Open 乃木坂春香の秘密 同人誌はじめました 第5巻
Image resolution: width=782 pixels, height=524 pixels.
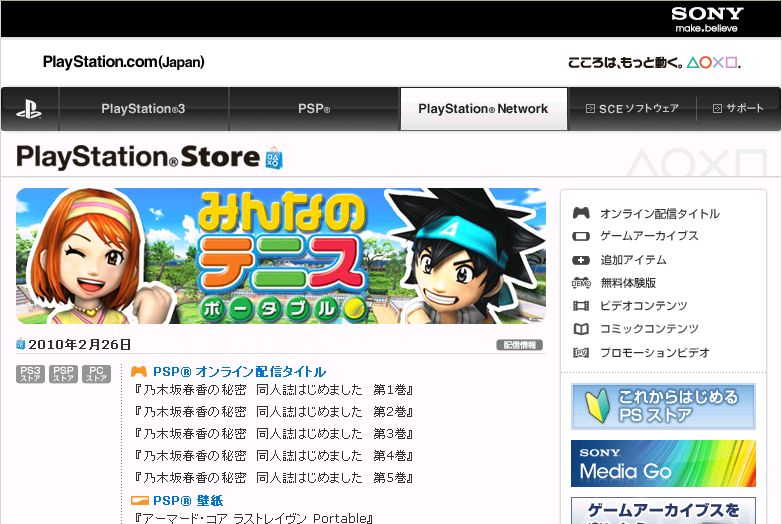pos(273,478)
